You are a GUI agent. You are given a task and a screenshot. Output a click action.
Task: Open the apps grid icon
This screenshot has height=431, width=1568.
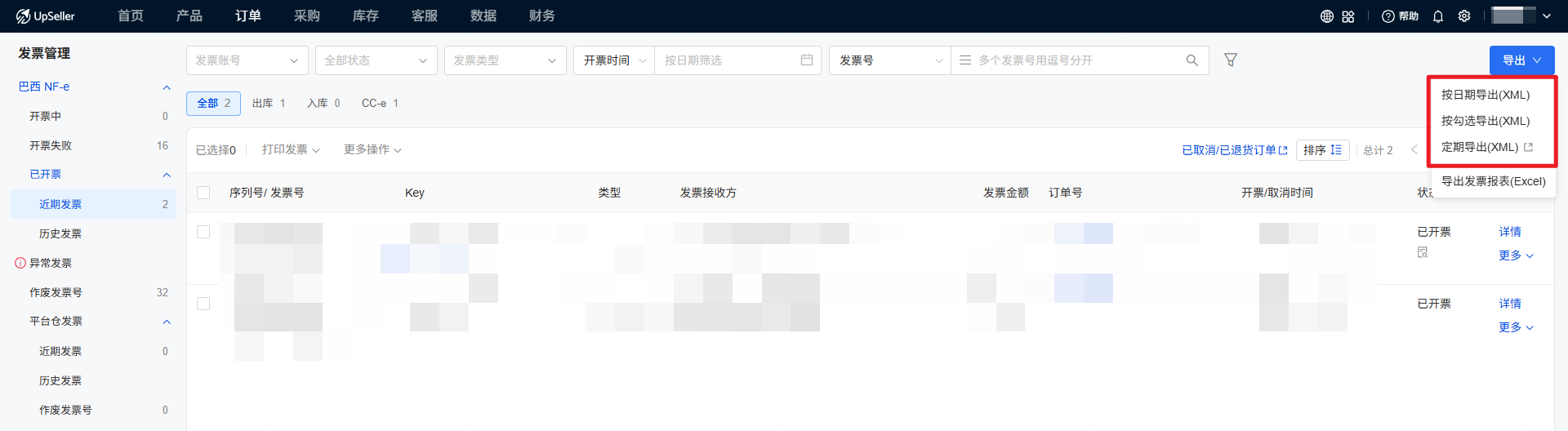[x=1348, y=16]
